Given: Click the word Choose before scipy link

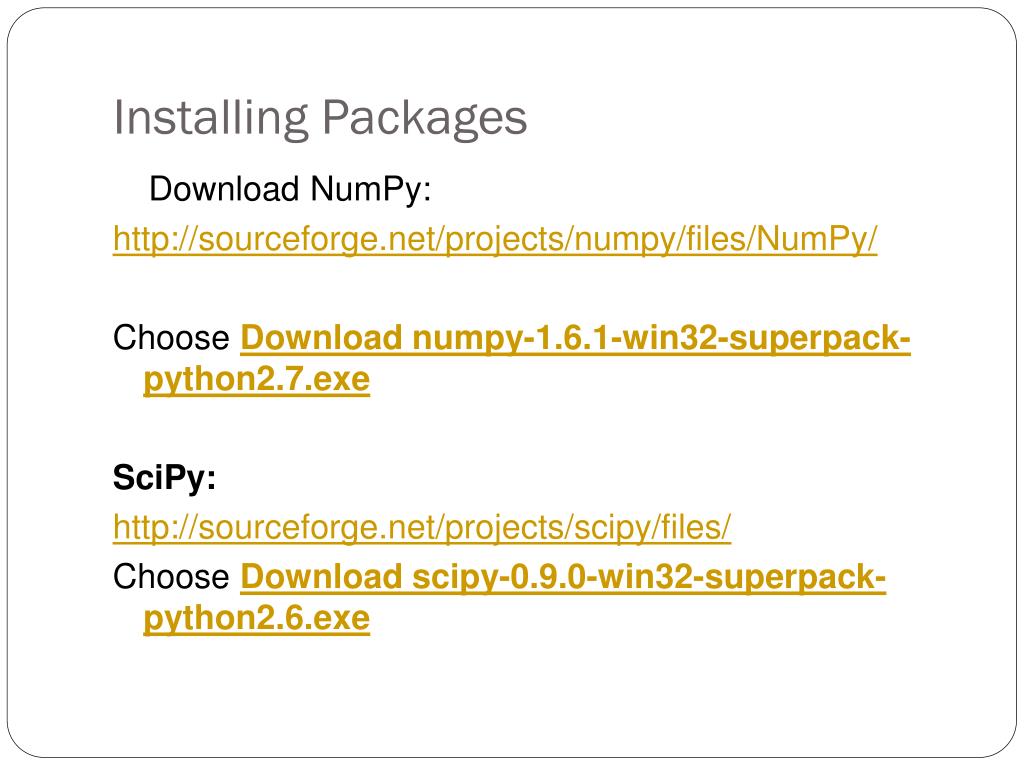Looking at the screenshot, I should 171,577.
